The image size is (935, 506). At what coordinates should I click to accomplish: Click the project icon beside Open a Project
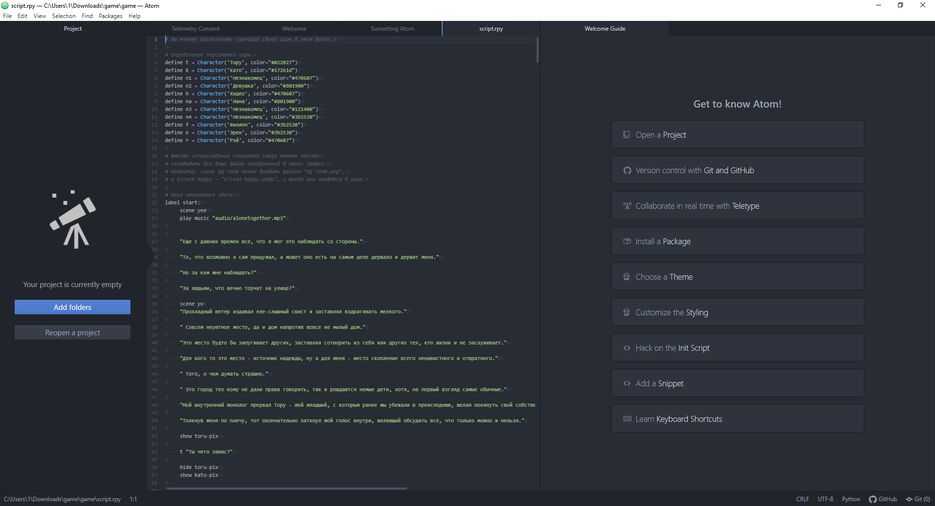point(627,135)
